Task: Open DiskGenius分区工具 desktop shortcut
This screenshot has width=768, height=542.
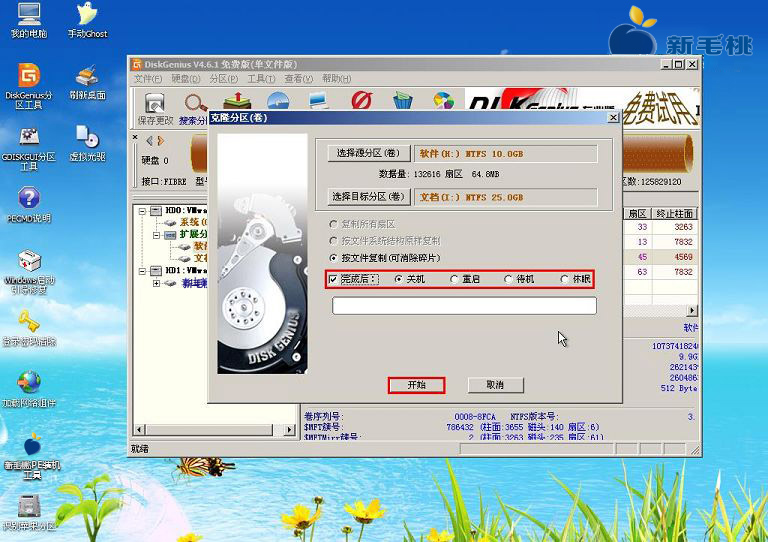Action: (x=29, y=86)
